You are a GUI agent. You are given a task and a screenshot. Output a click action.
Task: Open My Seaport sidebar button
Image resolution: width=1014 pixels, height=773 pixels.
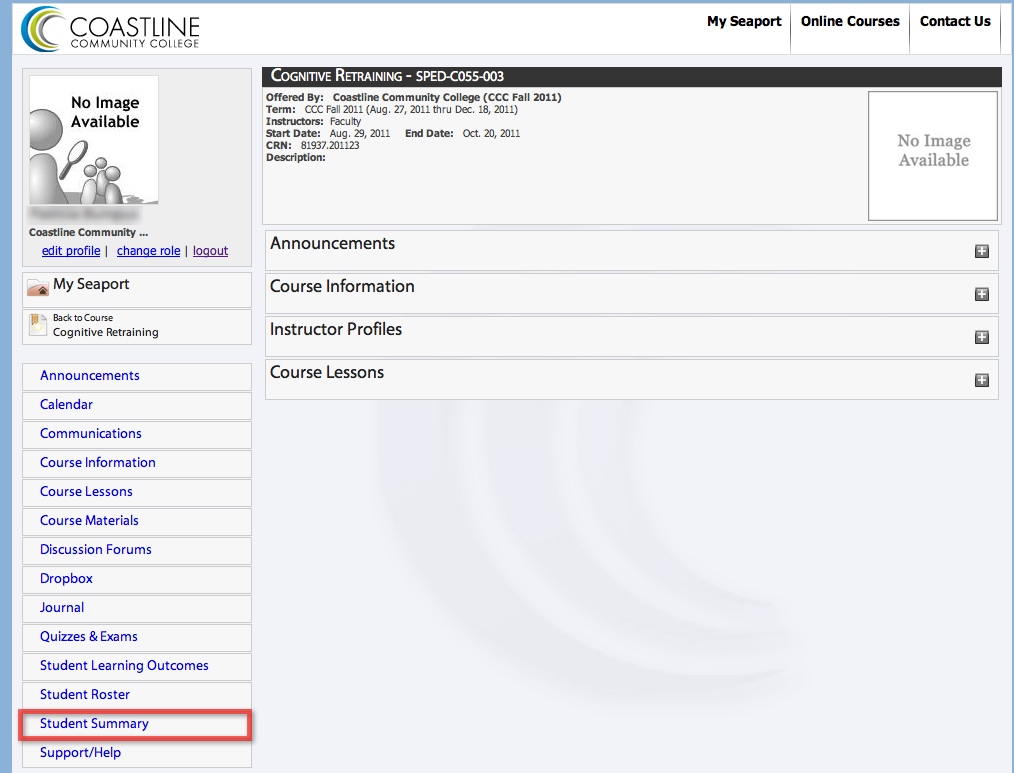137,290
